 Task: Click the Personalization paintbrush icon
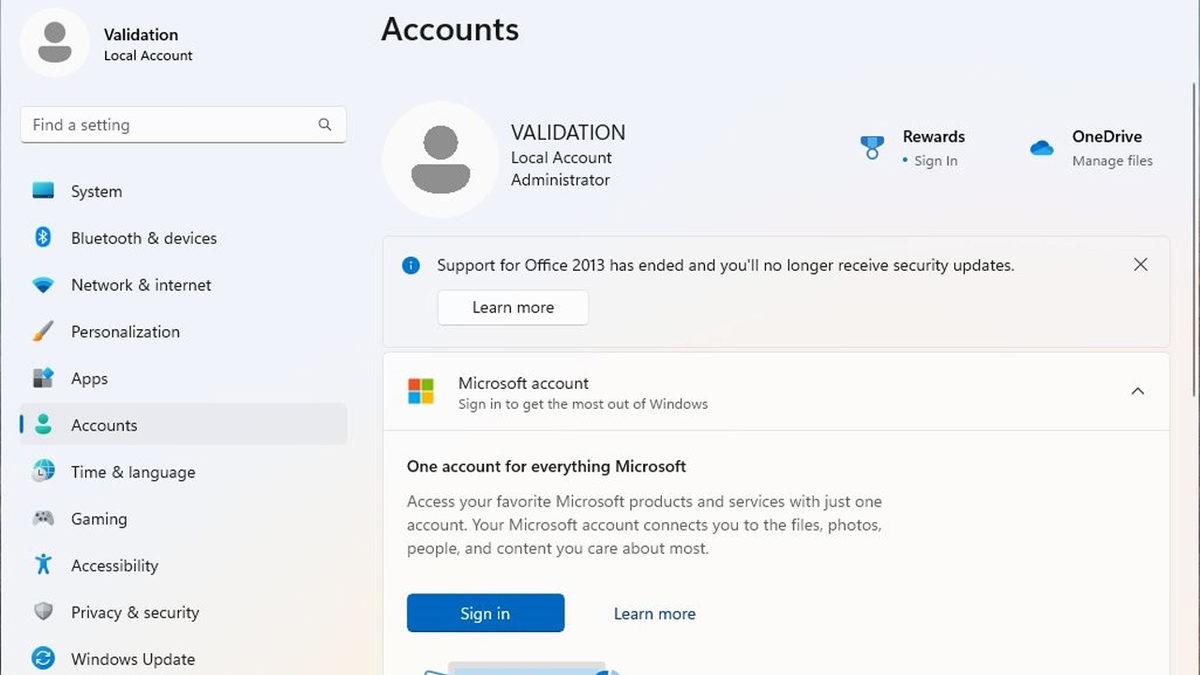pos(42,331)
